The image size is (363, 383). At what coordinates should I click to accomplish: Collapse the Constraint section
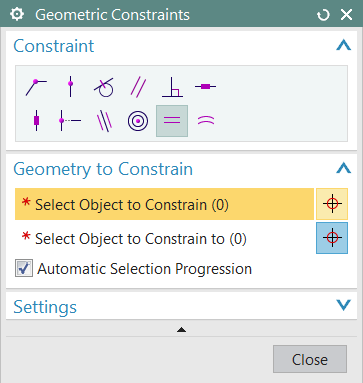coord(344,45)
